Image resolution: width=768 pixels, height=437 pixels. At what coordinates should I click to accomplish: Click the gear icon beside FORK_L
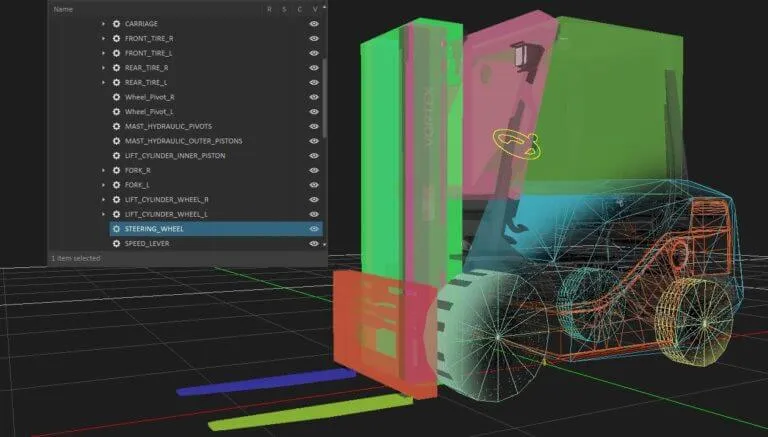(x=116, y=185)
